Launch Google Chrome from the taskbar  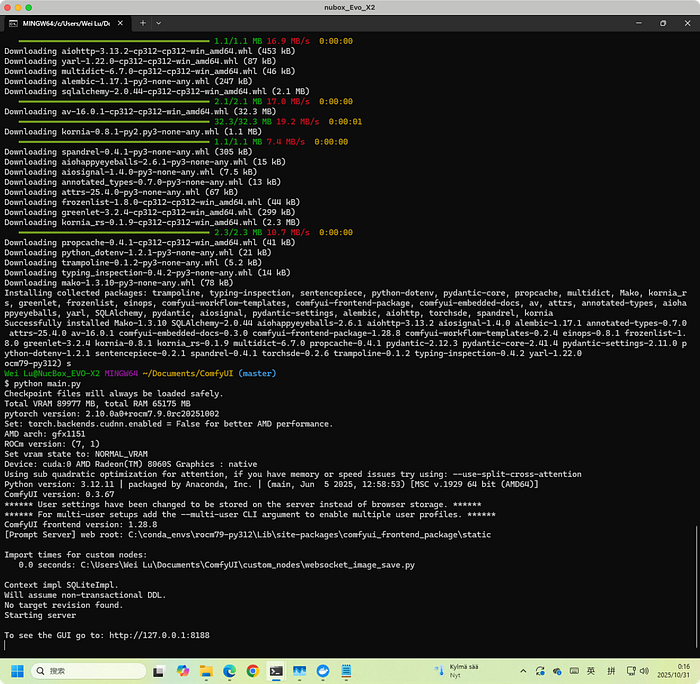click(x=253, y=671)
